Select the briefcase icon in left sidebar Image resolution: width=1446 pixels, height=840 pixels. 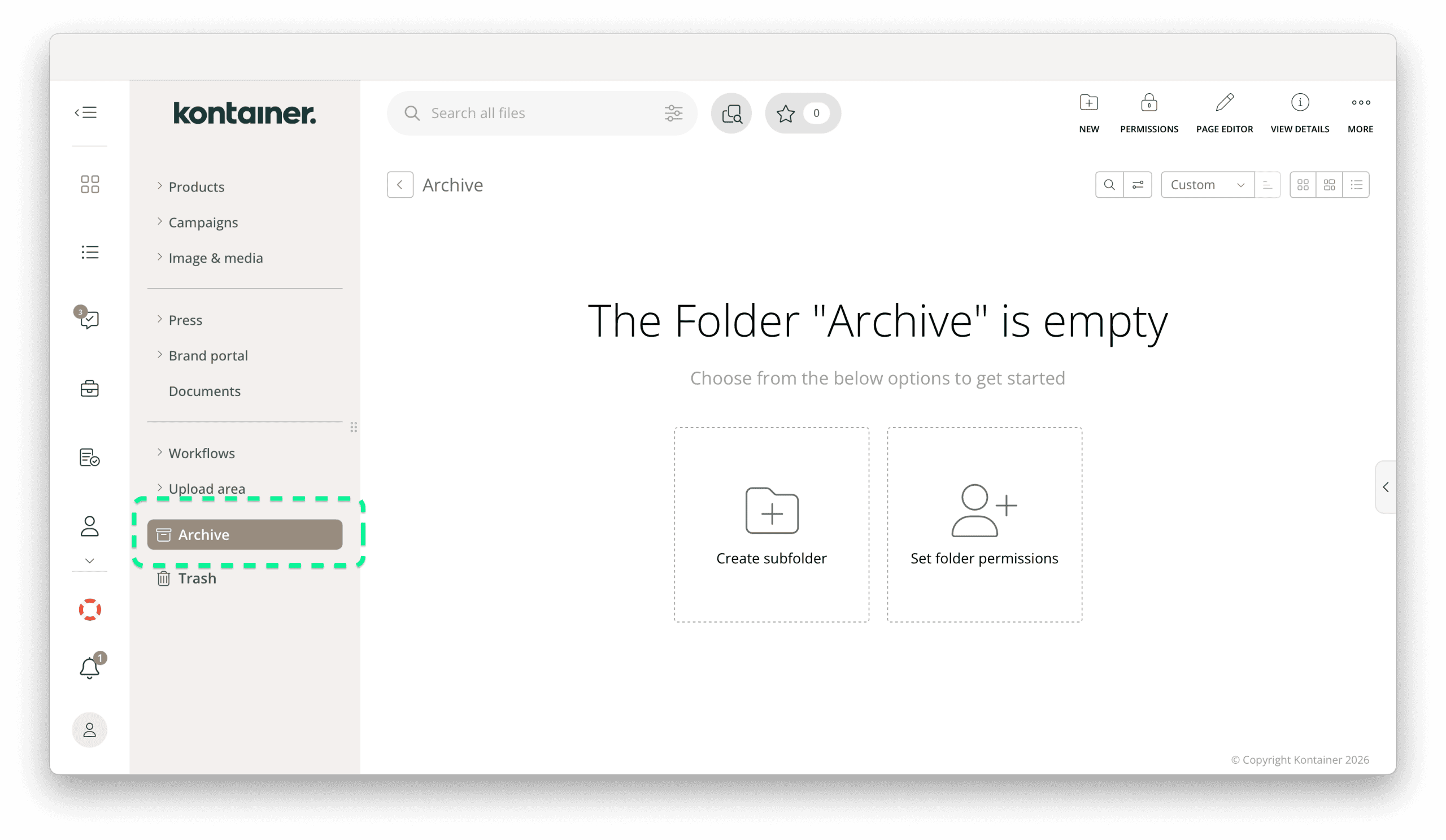[89, 388]
